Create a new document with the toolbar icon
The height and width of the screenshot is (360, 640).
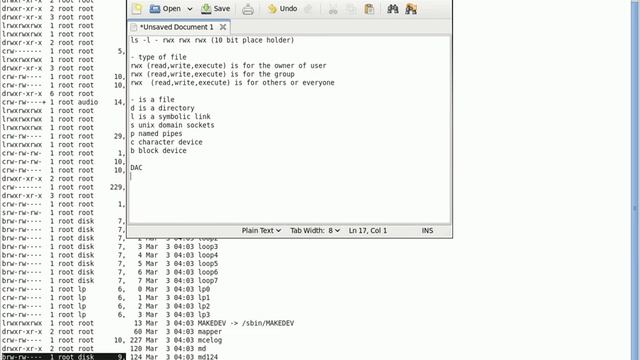(137, 9)
